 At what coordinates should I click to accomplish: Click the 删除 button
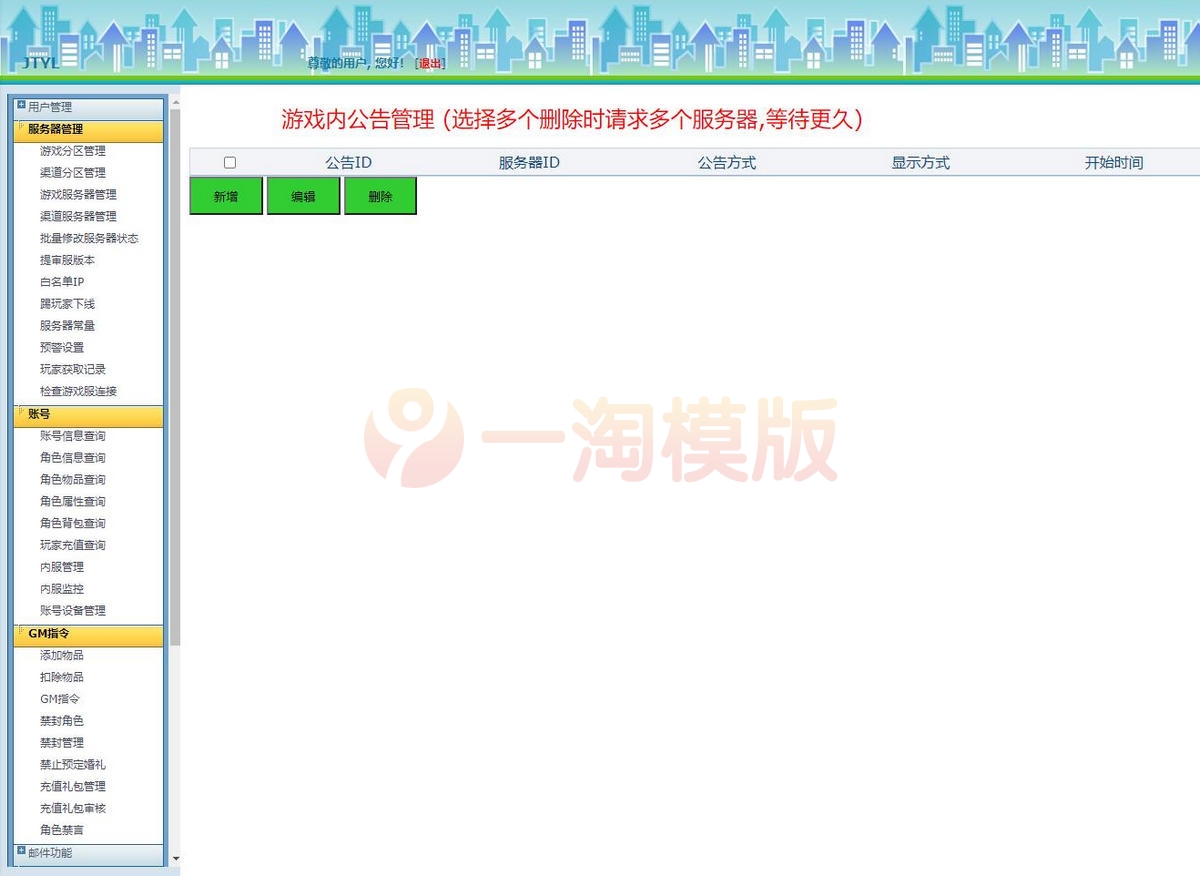pyautogui.click(x=380, y=195)
